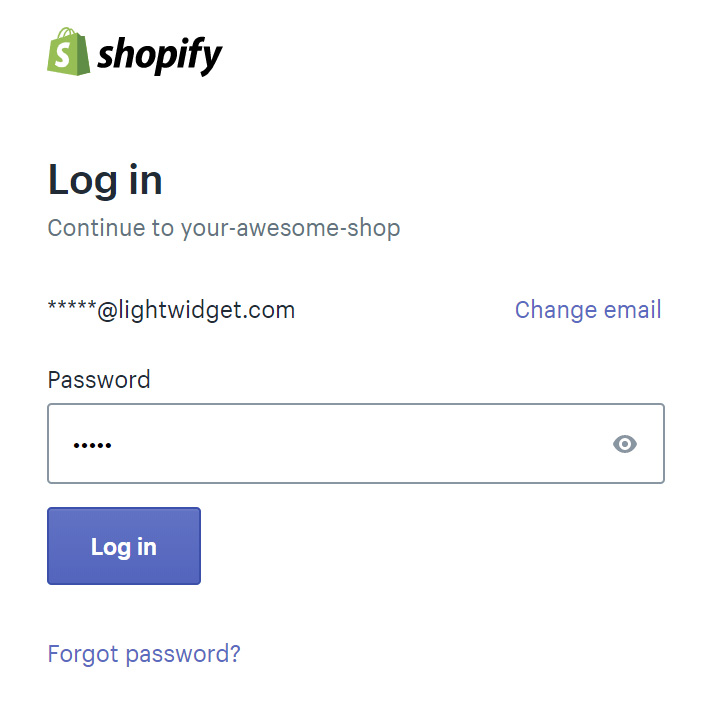Click the Shopify shopping bag logo icon
The height and width of the screenshot is (706, 718).
point(69,51)
